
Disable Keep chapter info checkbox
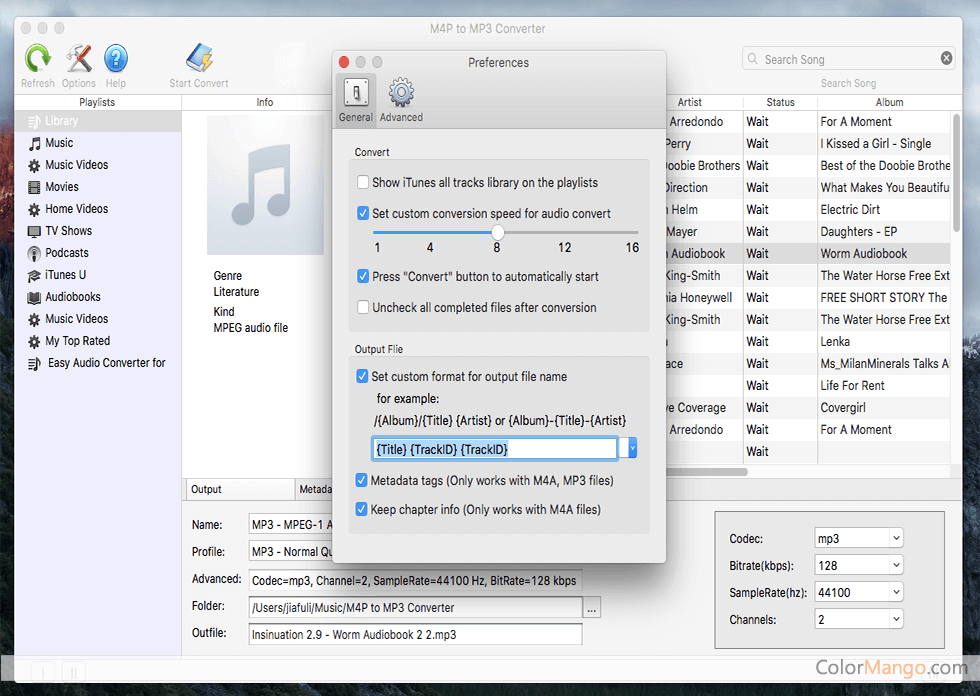363,509
